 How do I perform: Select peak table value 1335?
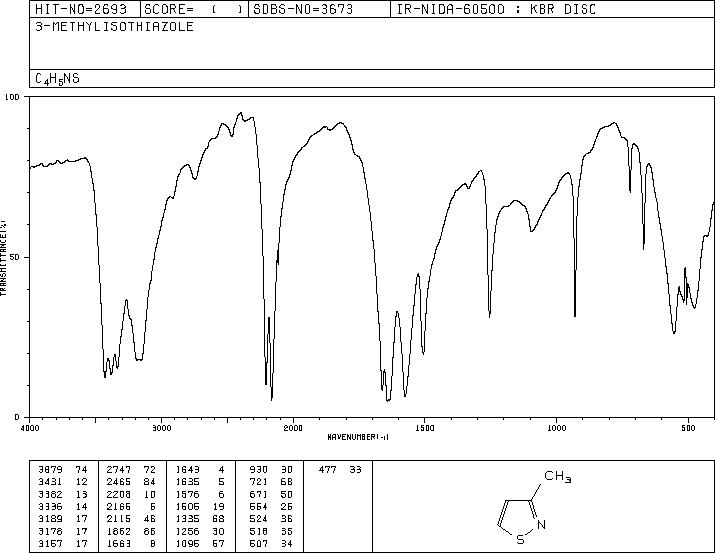(x=187, y=519)
